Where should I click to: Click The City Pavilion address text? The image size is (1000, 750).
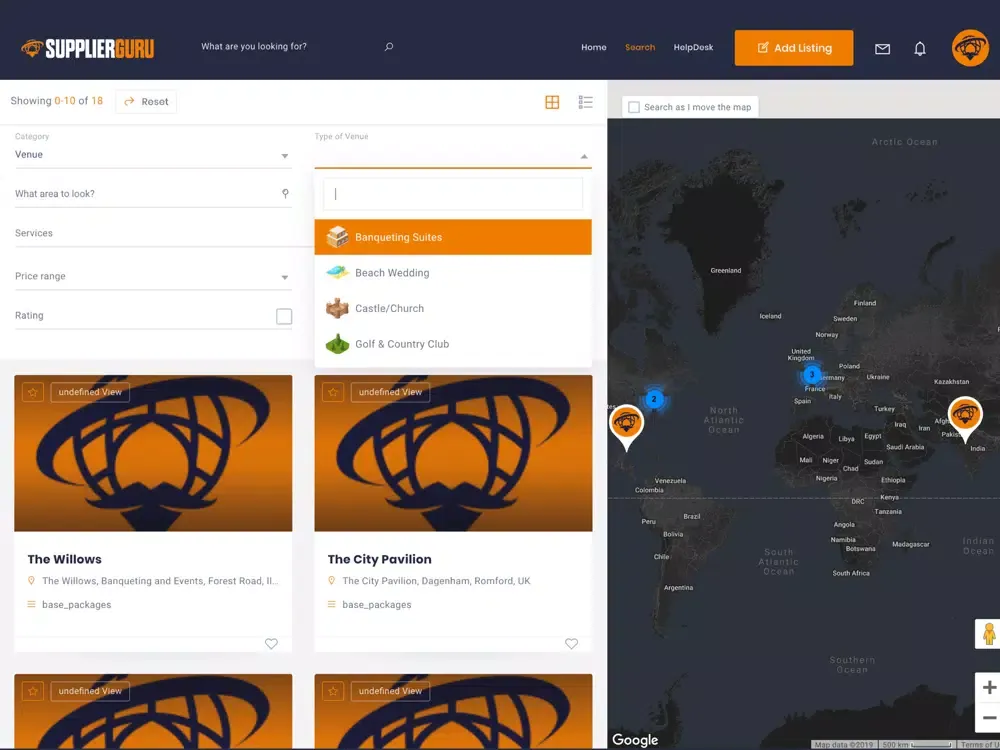[436, 581]
